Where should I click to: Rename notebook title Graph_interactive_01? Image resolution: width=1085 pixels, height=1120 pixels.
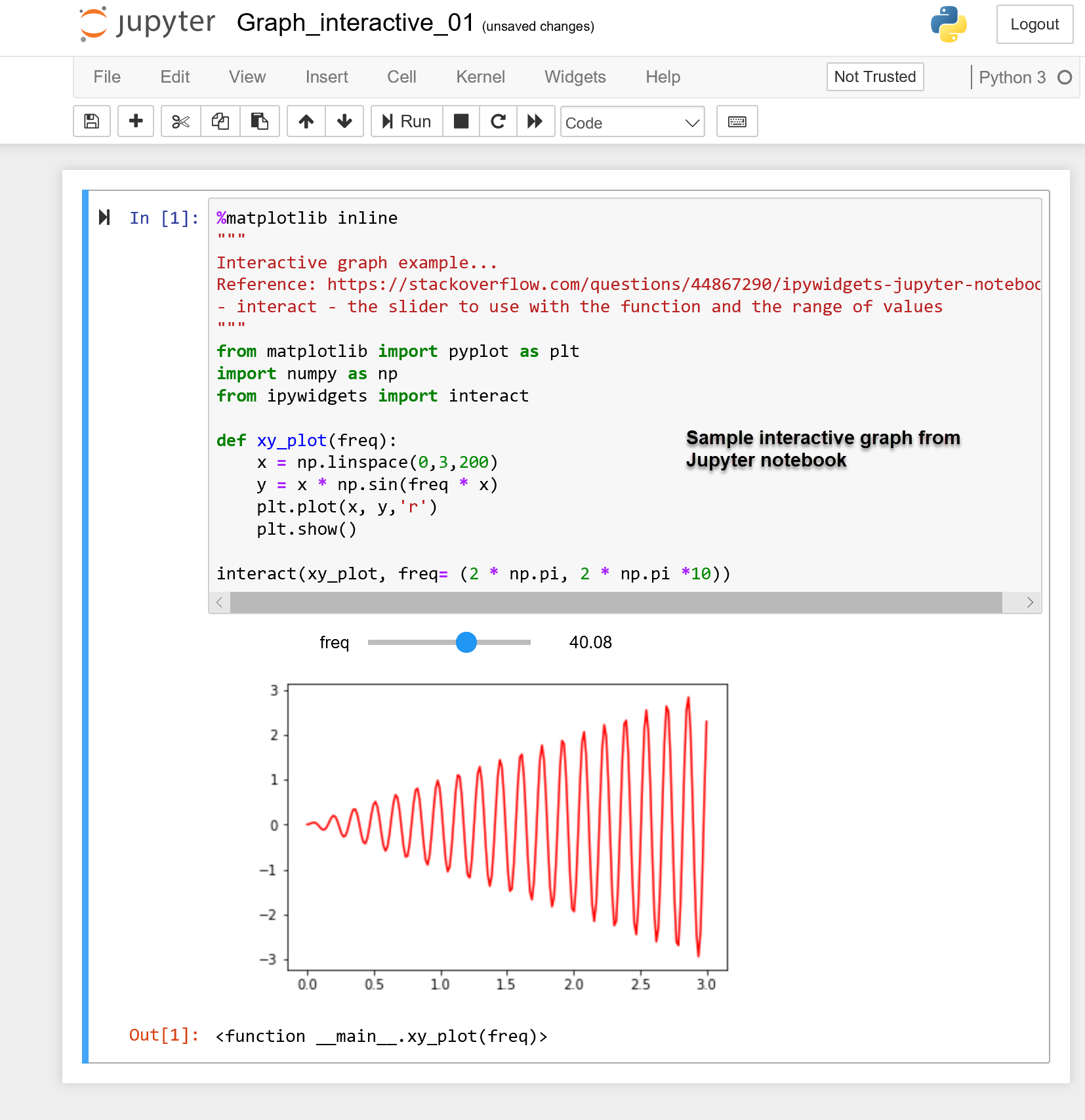[355, 23]
